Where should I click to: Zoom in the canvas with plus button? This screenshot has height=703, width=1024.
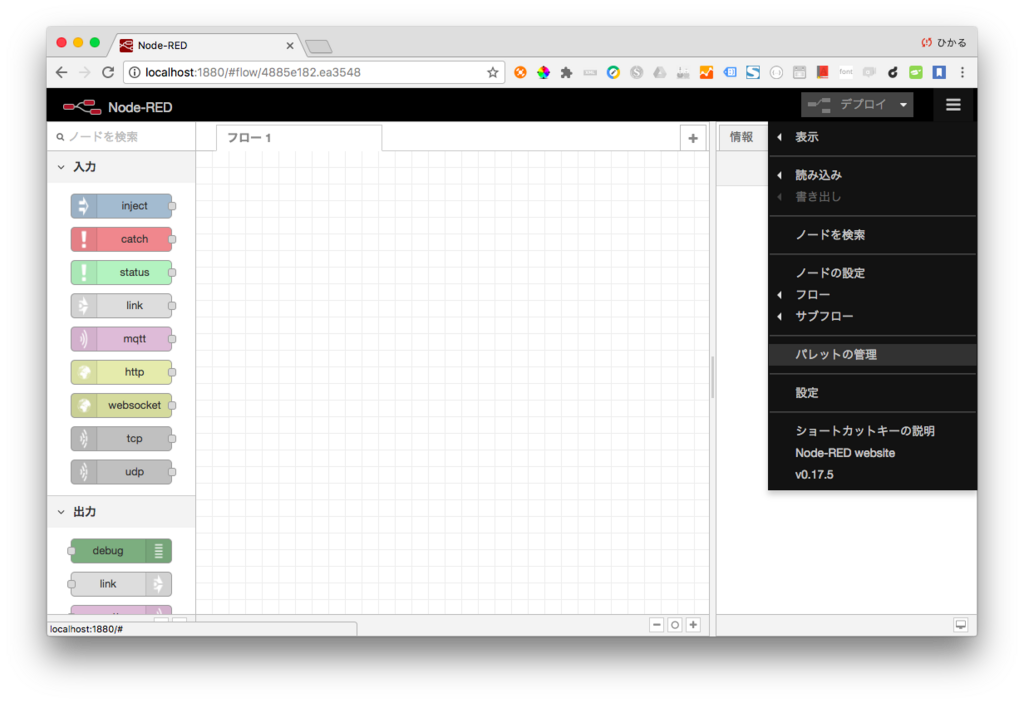tap(693, 625)
